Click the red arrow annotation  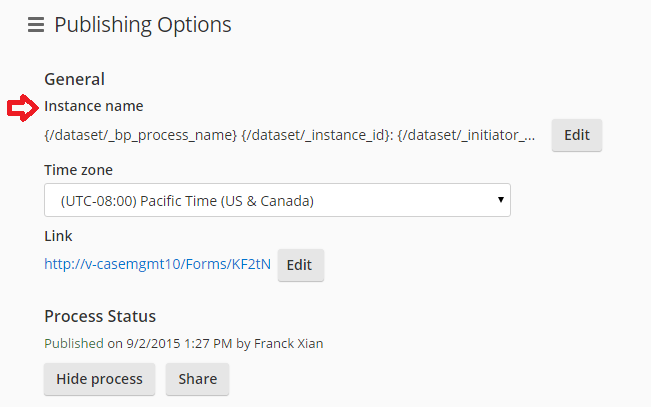tap(23, 108)
